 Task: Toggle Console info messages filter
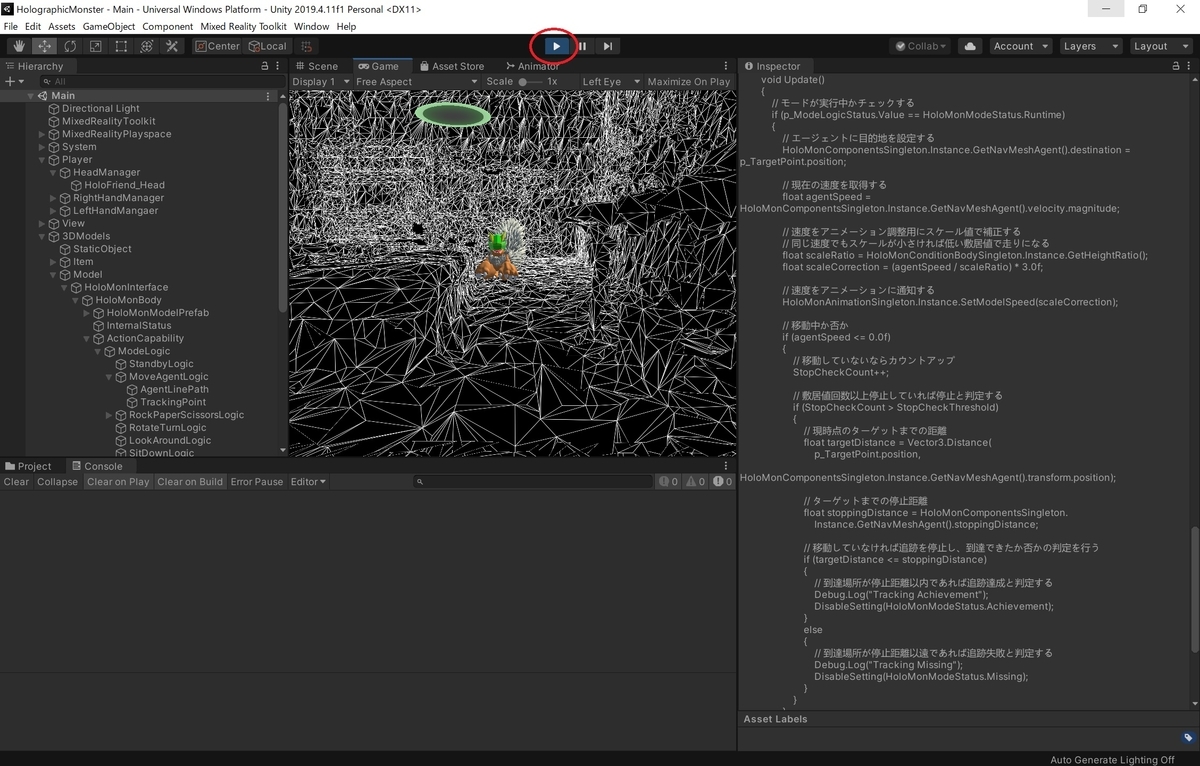pyautogui.click(x=669, y=482)
